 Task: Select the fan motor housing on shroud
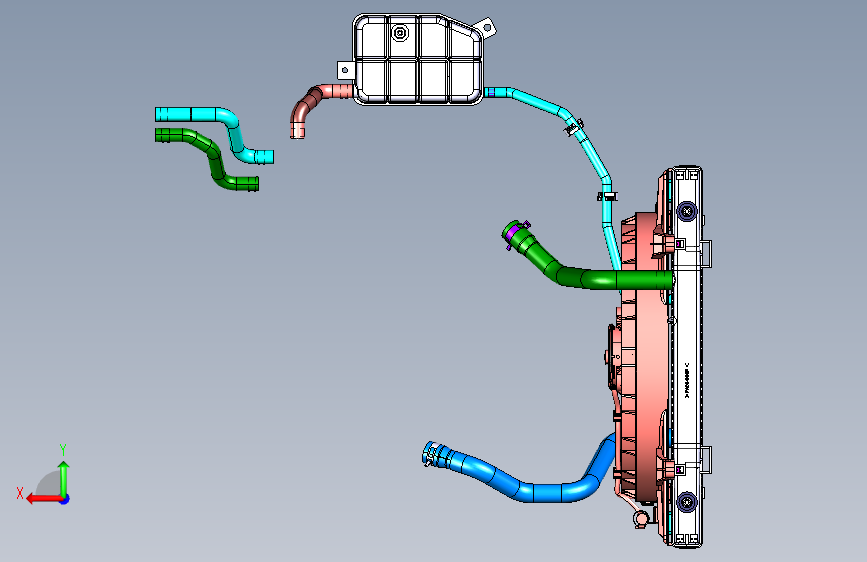(x=614, y=357)
